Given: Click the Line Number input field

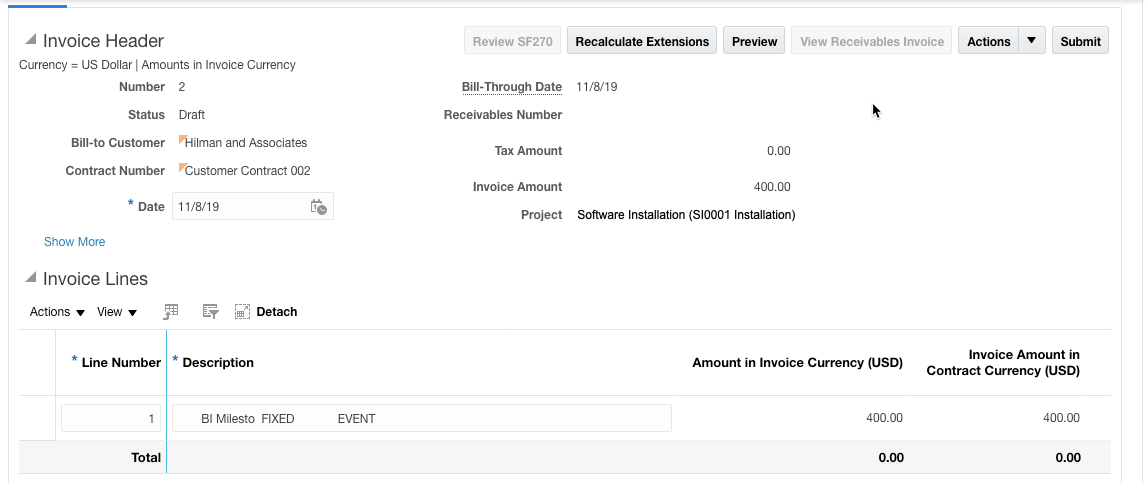Looking at the screenshot, I should coord(110,418).
